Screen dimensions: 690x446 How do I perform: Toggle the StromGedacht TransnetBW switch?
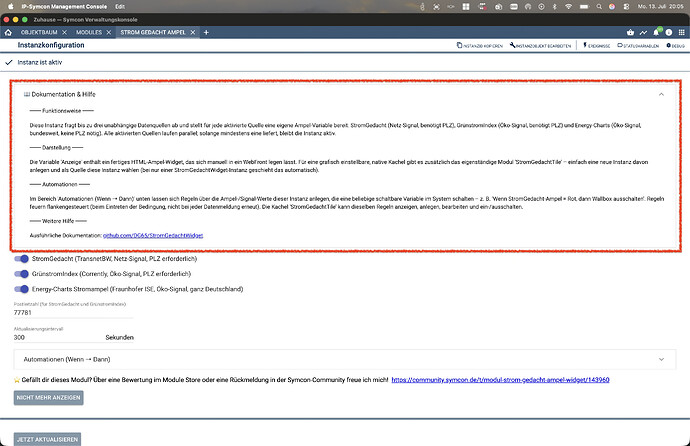[21, 259]
